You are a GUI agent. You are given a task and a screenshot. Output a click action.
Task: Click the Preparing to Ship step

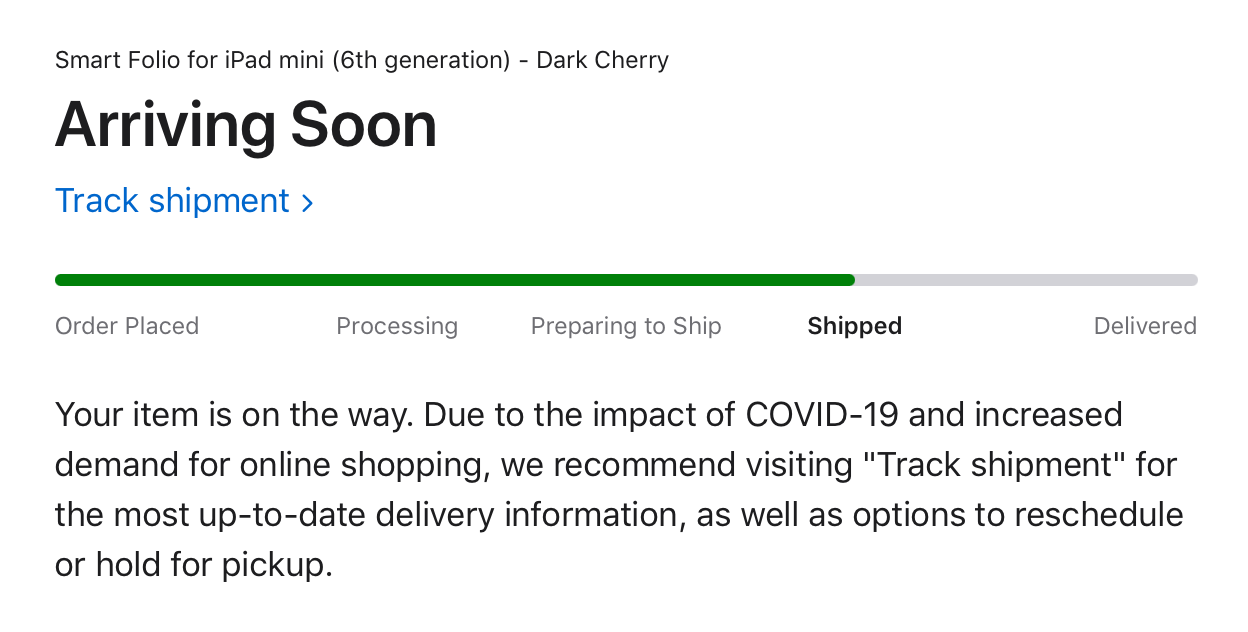click(x=626, y=326)
